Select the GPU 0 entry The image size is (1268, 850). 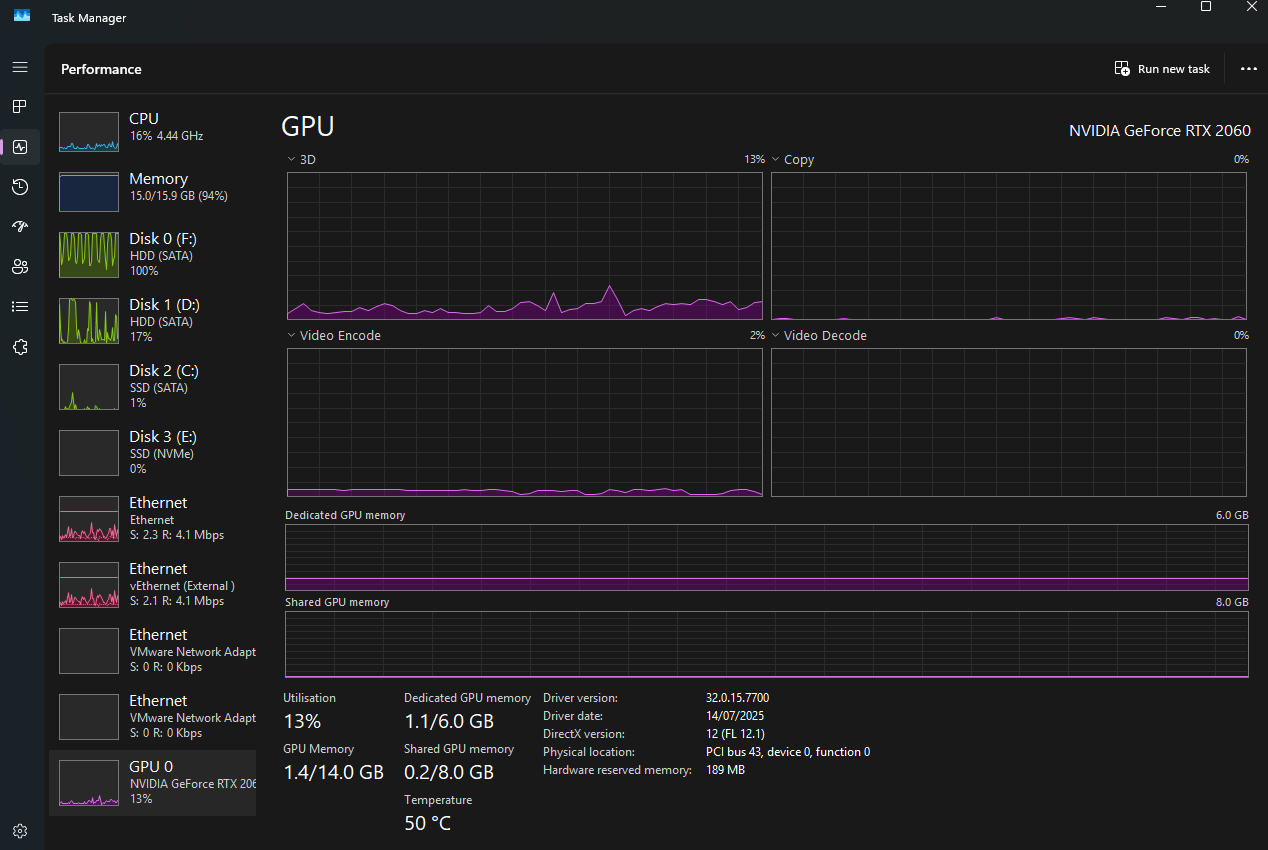pyautogui.click(x=152, y=782)
